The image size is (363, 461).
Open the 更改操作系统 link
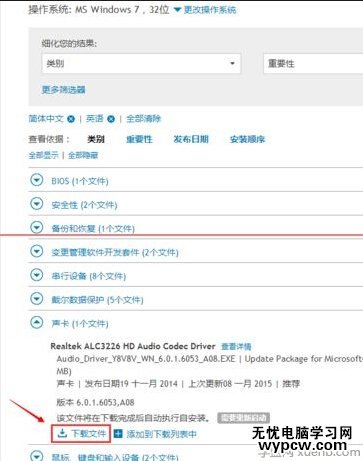click(210, 10)
